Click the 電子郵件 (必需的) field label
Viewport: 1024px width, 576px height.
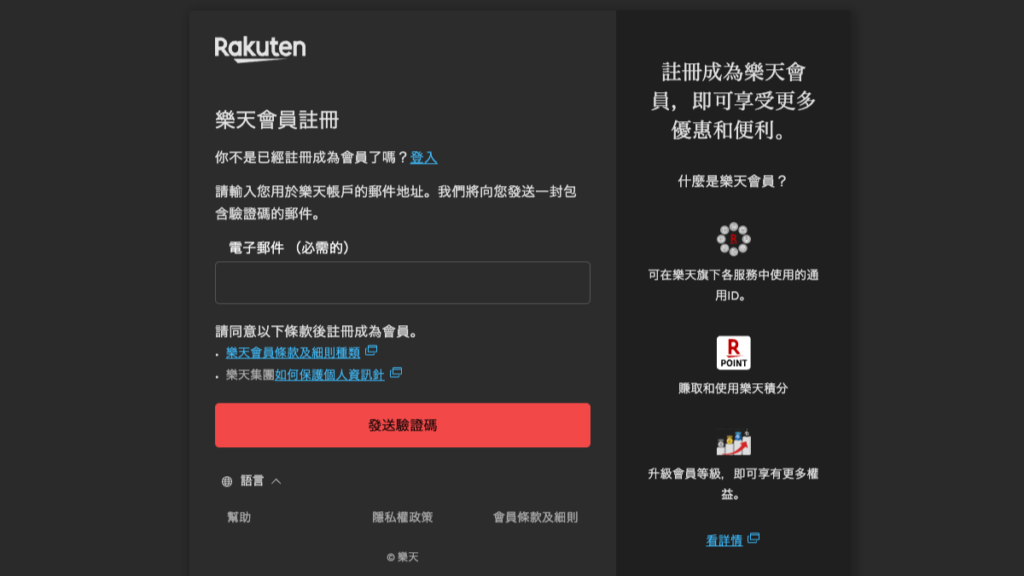click(289, 247)
